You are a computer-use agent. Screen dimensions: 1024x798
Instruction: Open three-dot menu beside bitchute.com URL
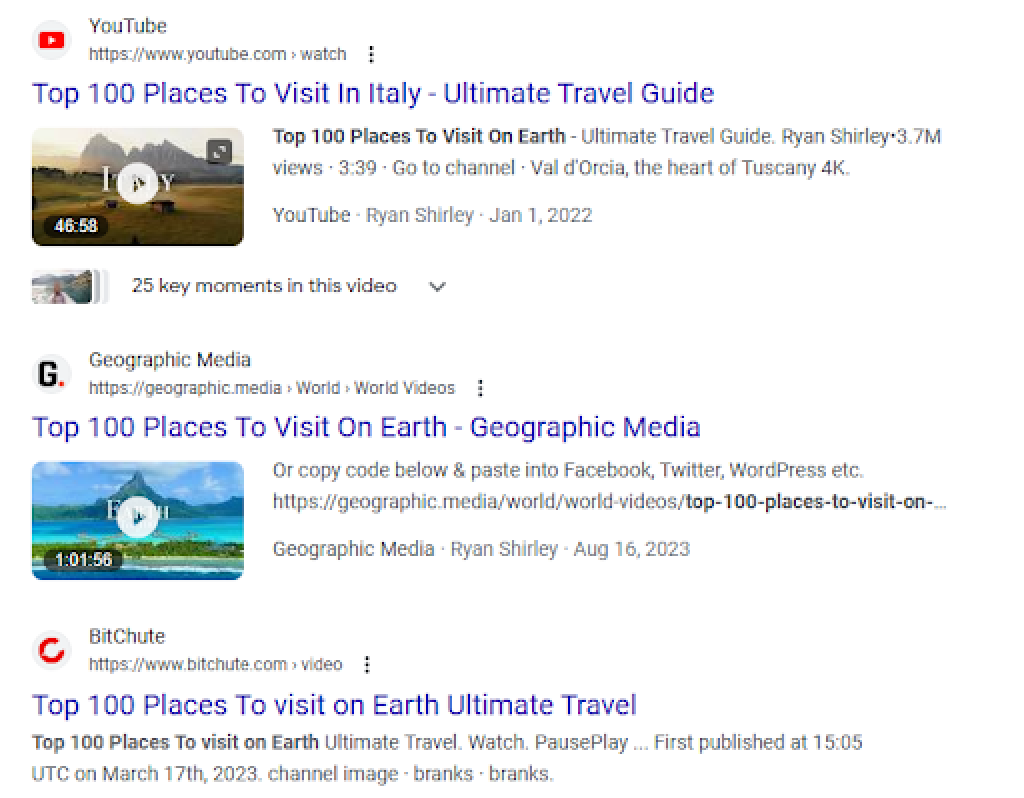[x=368, y=665]
